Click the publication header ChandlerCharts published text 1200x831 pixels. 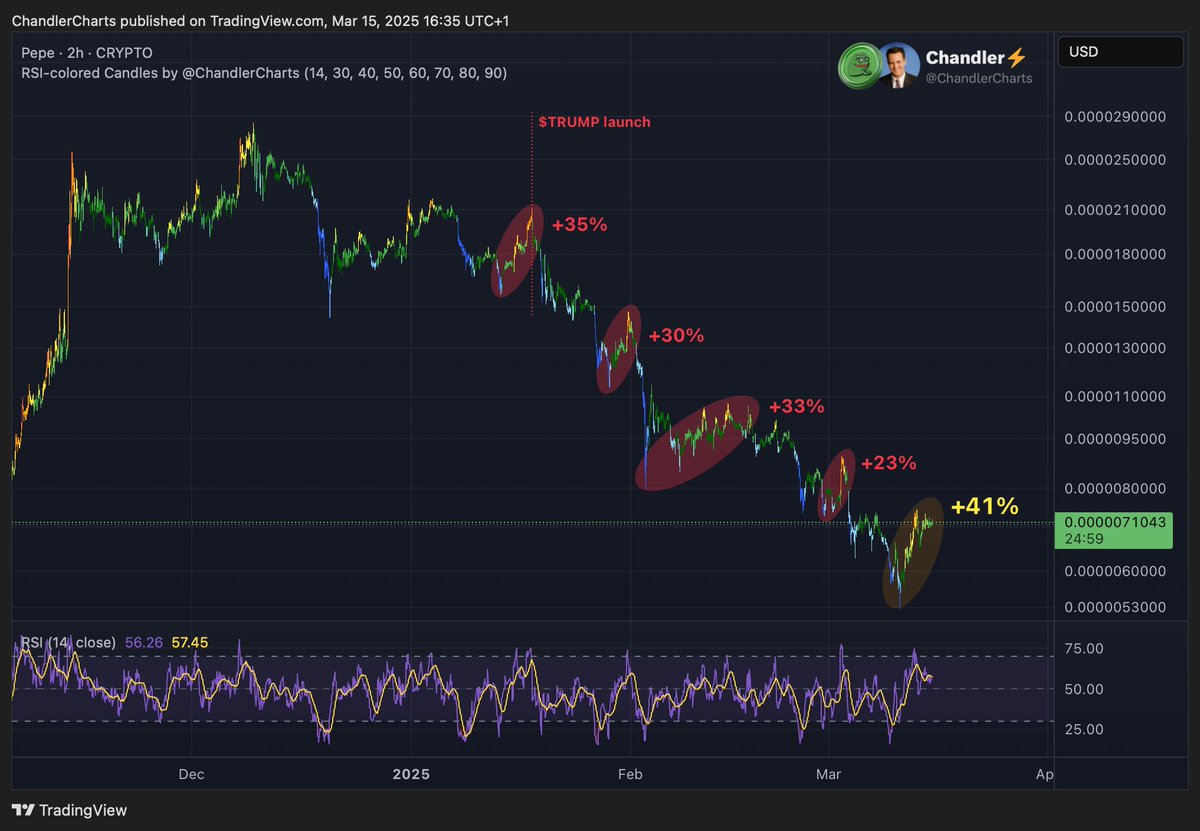tap(260, 20)
